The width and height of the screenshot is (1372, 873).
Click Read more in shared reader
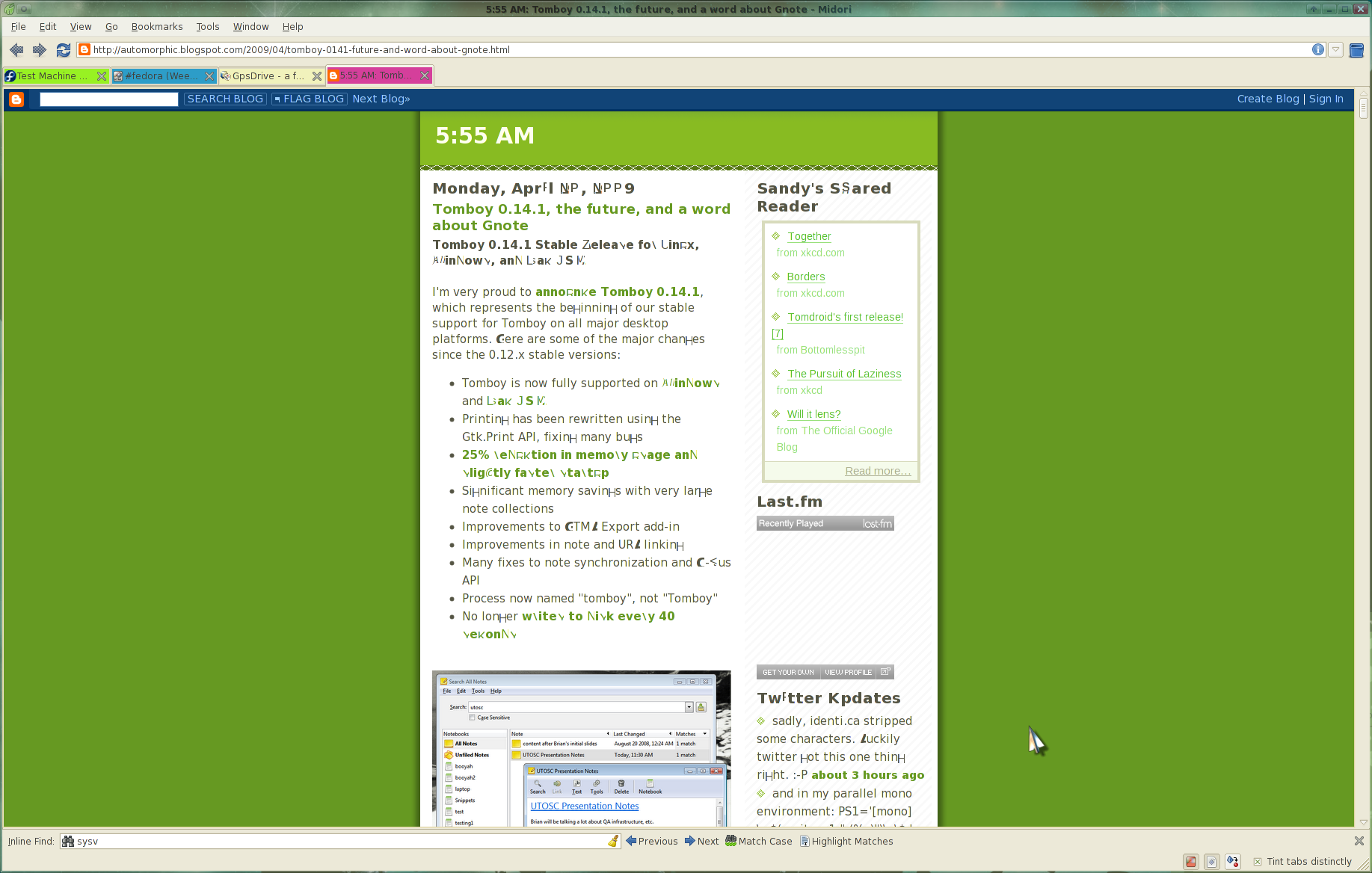878,471
